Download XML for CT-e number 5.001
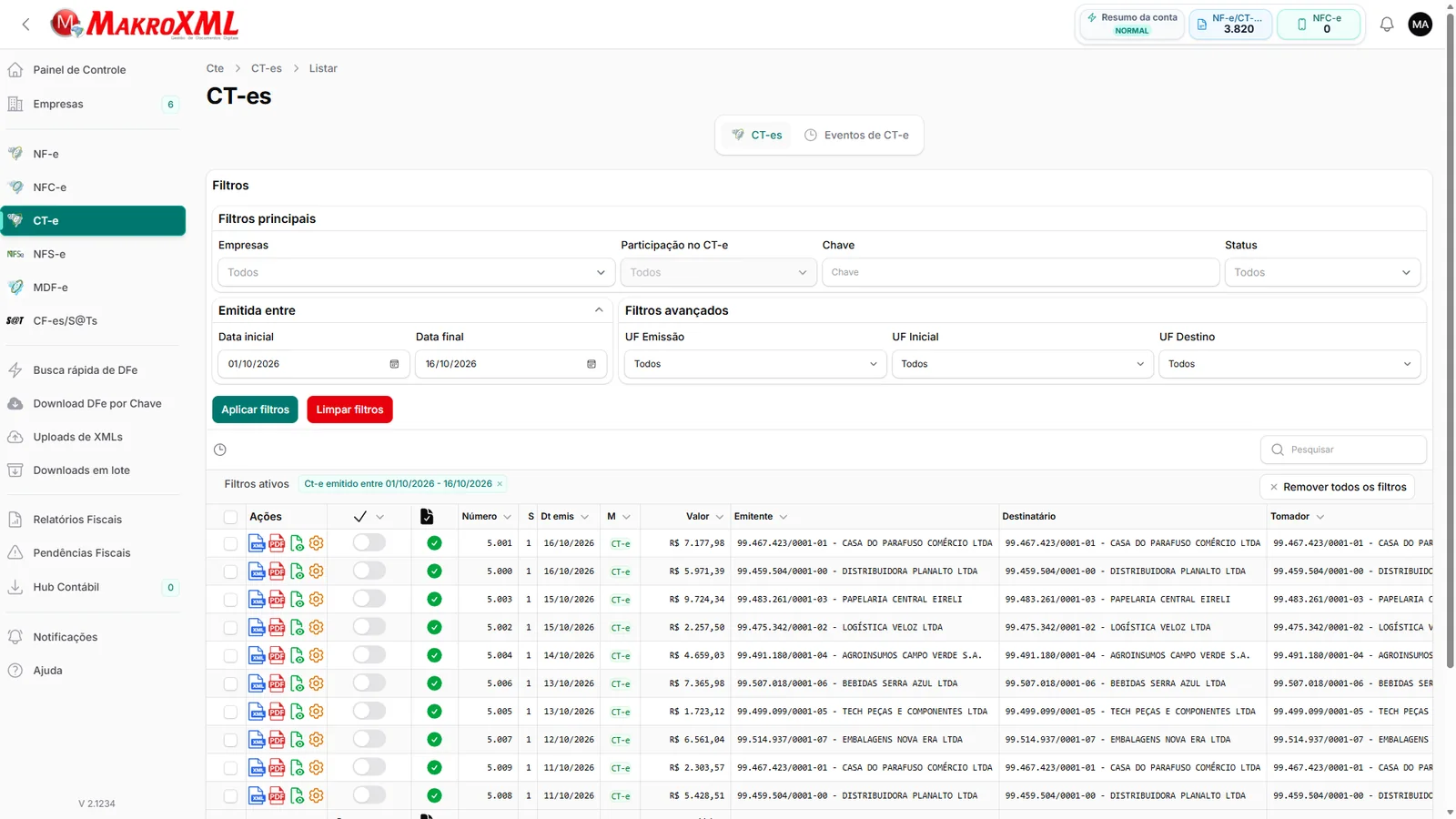Image resolution: width=1456 pixels, height=819 pixels. [257, 543]
